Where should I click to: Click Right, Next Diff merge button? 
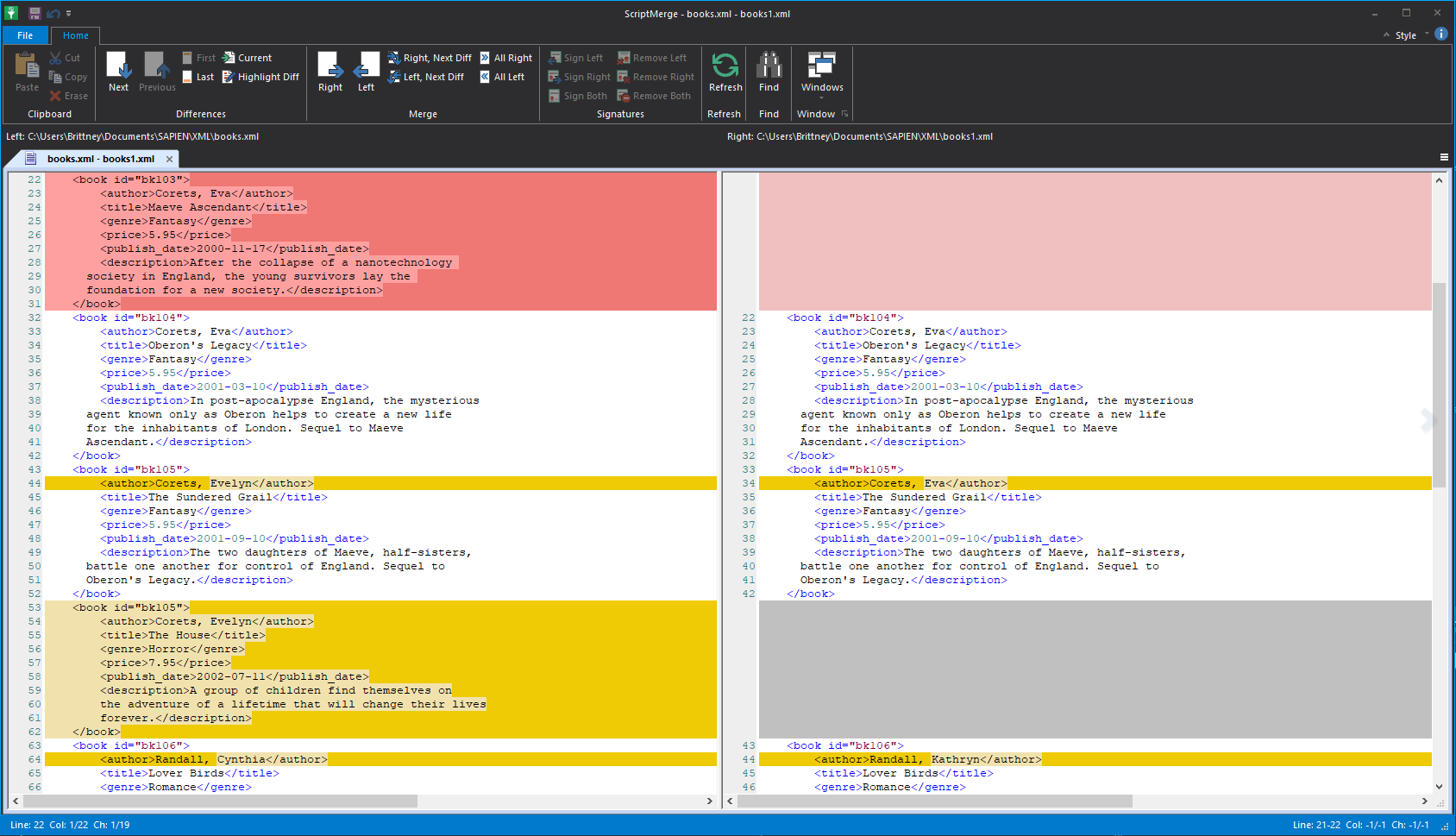[430, 58]
